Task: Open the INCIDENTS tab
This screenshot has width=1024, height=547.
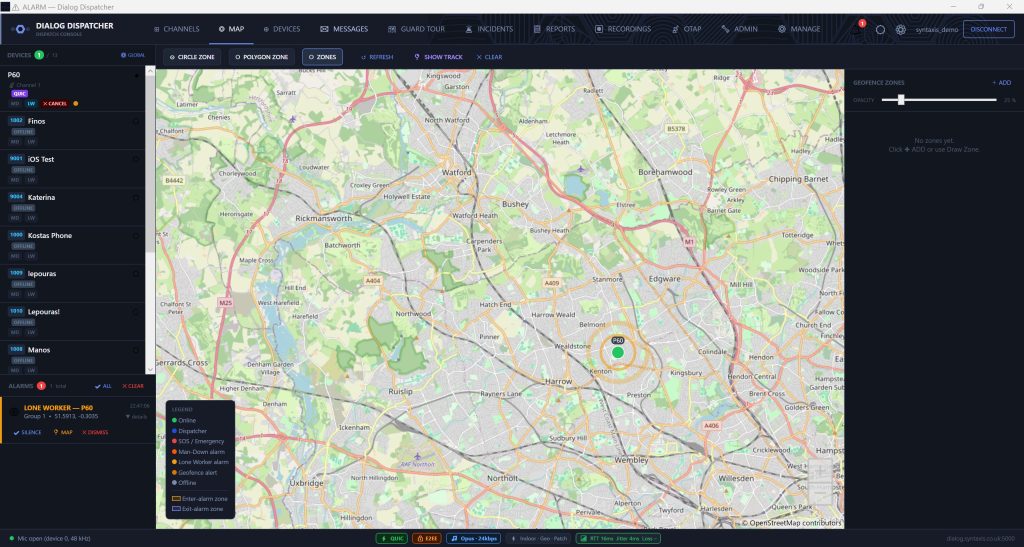Action: (488, 29)
